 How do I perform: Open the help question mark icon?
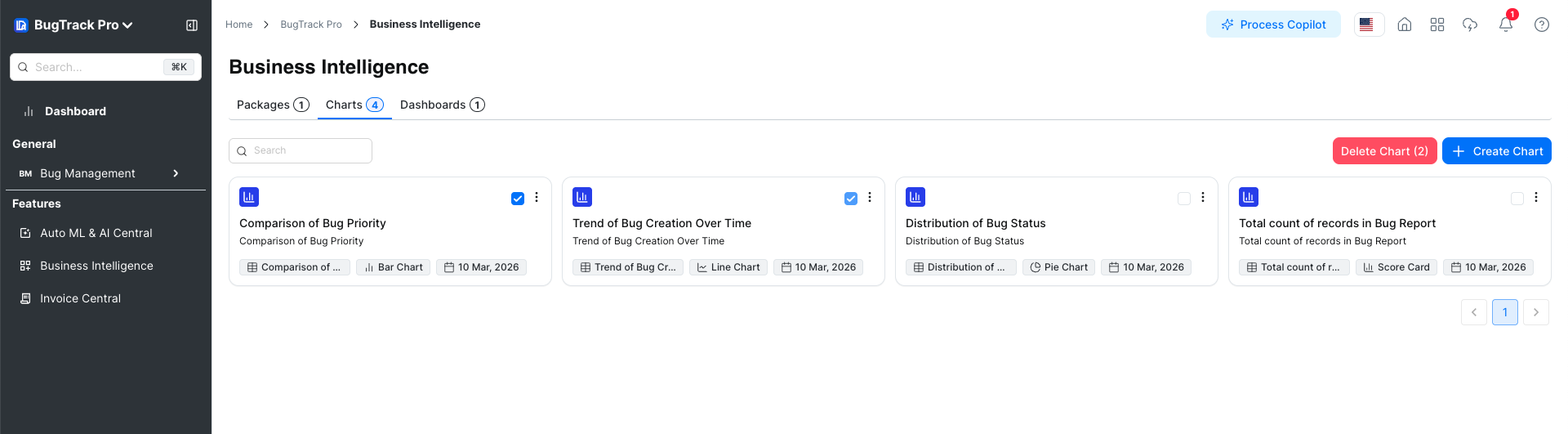point(1541,25)
